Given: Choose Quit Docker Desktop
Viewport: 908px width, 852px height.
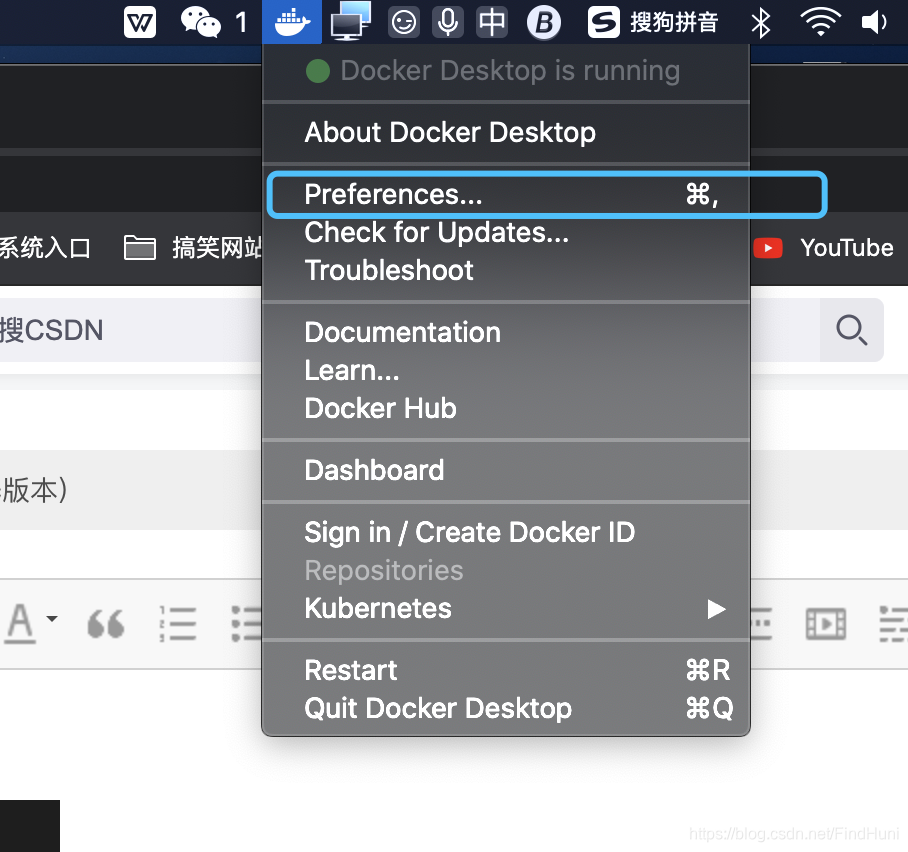Looking at the screenshot, I should (x=437, y=708).
